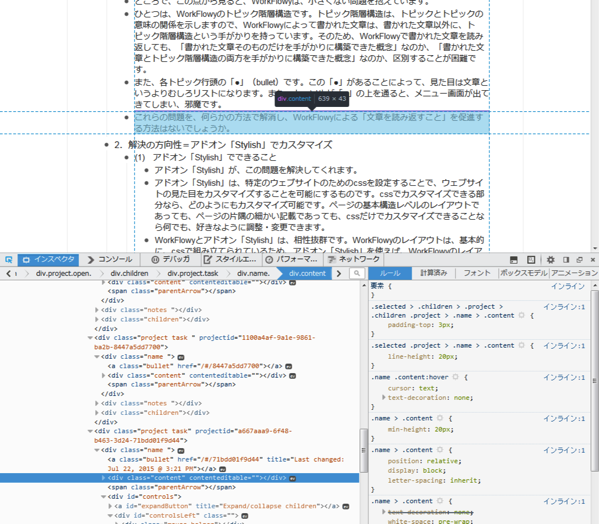
Task: Highlight elements matching .name .content:hover selector
Action: click(x=455, y=377)
